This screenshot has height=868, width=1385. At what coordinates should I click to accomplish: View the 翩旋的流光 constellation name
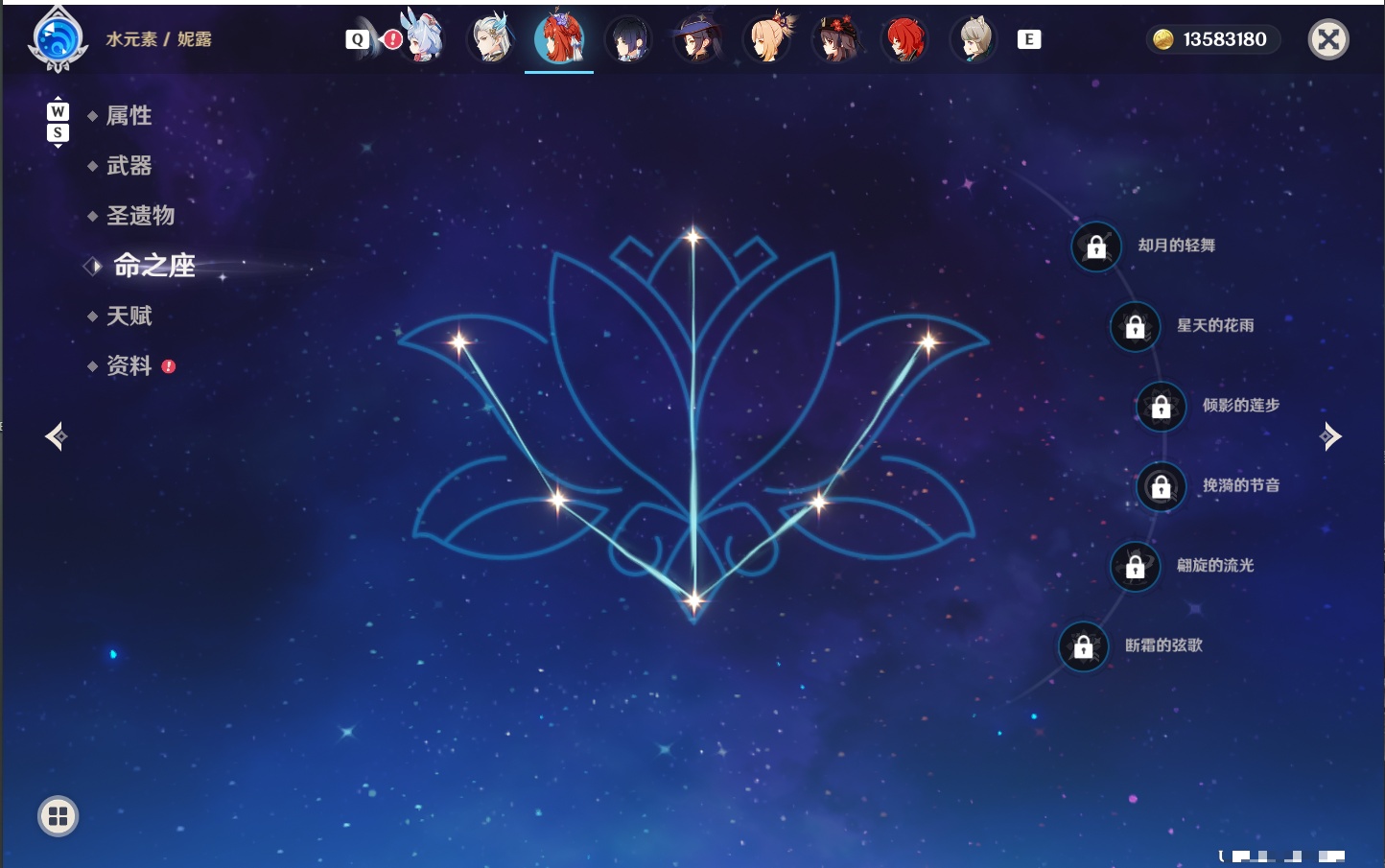1215,565
